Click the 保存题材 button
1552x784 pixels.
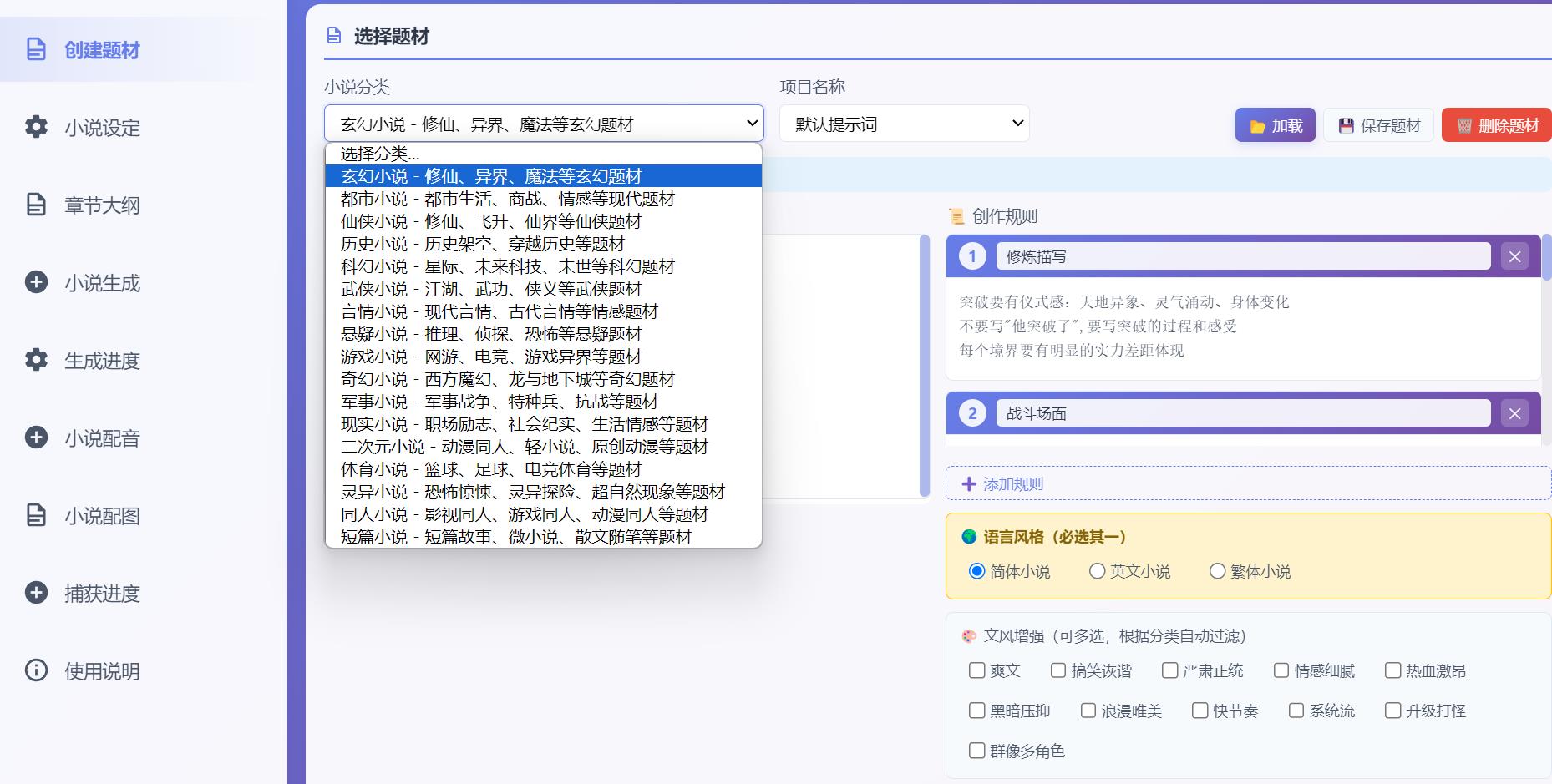tap(1378, 125)
